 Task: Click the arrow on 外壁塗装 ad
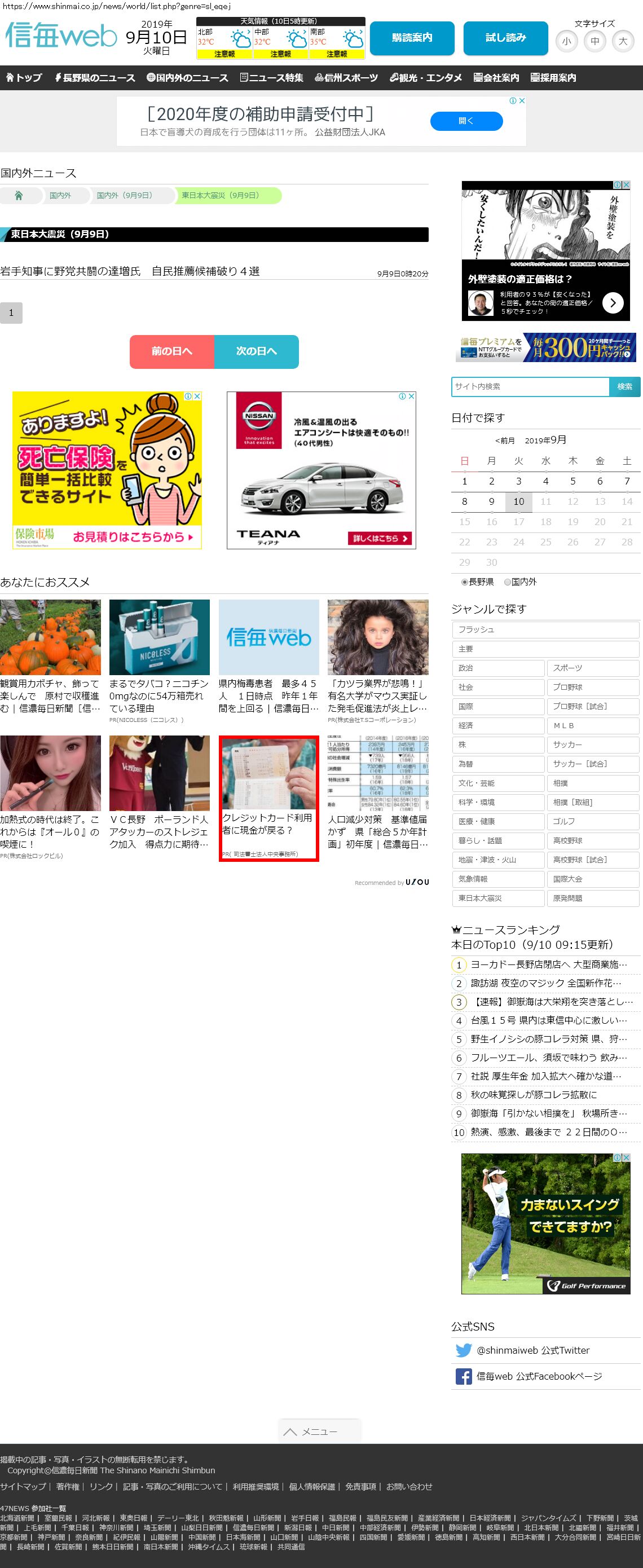point(613,302)
